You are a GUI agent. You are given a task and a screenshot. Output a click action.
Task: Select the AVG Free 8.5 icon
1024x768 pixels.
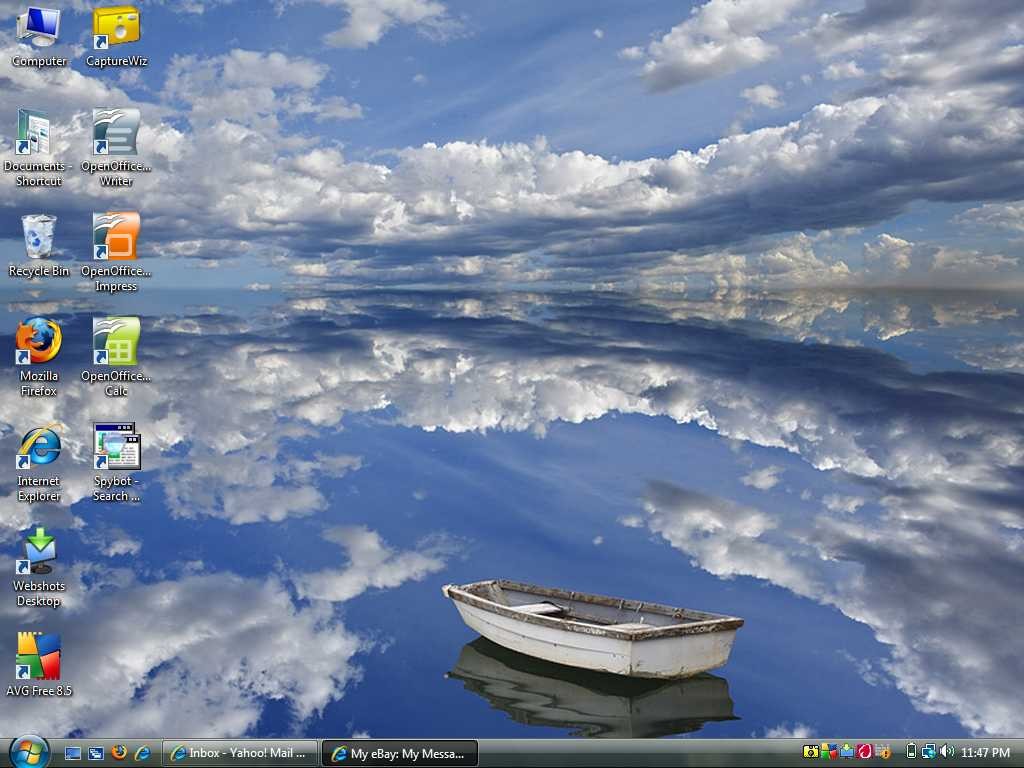point(39,665)
